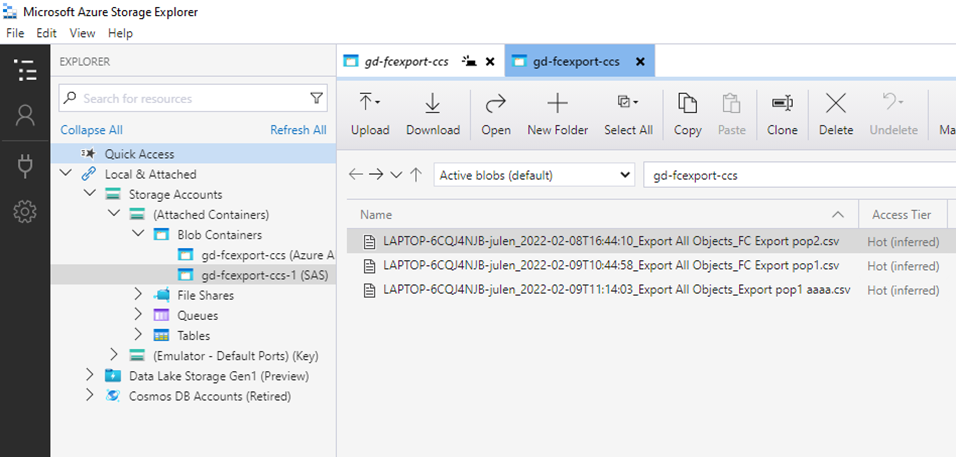Click the Tables icon in tree
Viewport: 956px width, 457px height.
(x=161, y=335)
